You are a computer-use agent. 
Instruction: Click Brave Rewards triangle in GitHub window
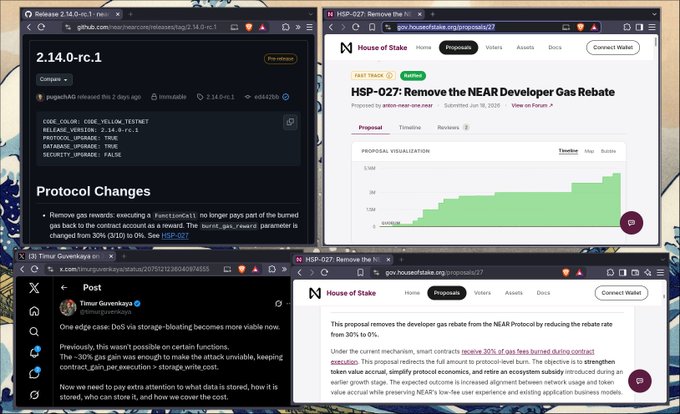(x=262, y=27)
